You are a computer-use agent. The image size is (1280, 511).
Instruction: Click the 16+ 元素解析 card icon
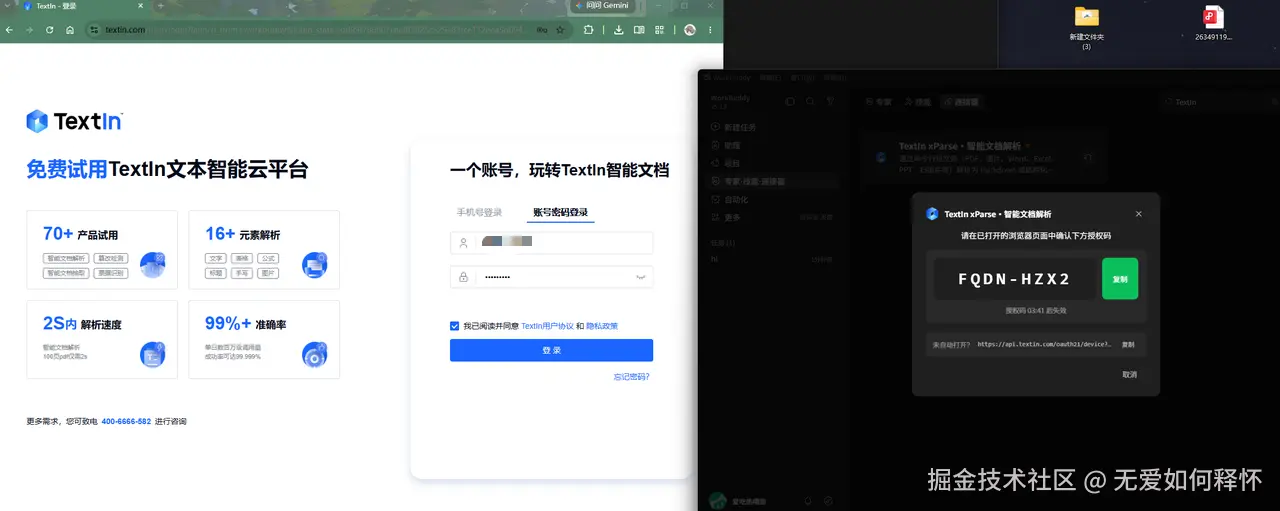coord(314,265)
